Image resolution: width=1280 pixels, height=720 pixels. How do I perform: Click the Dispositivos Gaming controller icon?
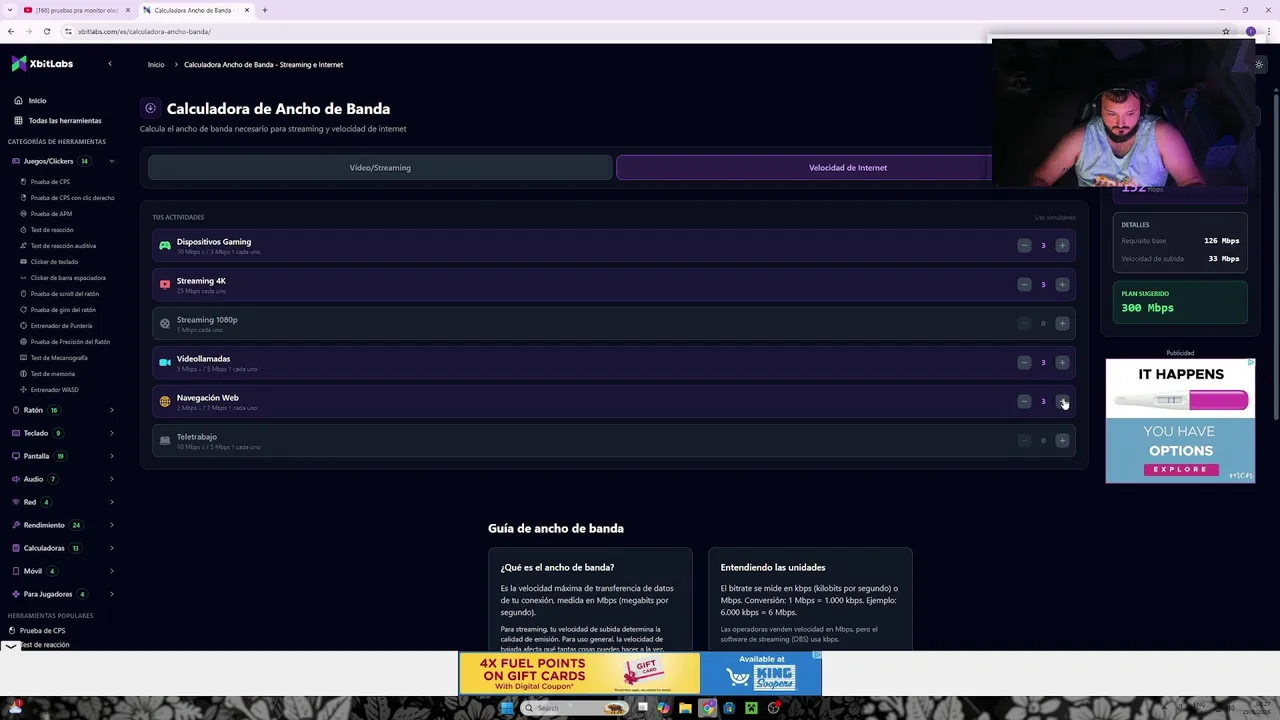165,245
